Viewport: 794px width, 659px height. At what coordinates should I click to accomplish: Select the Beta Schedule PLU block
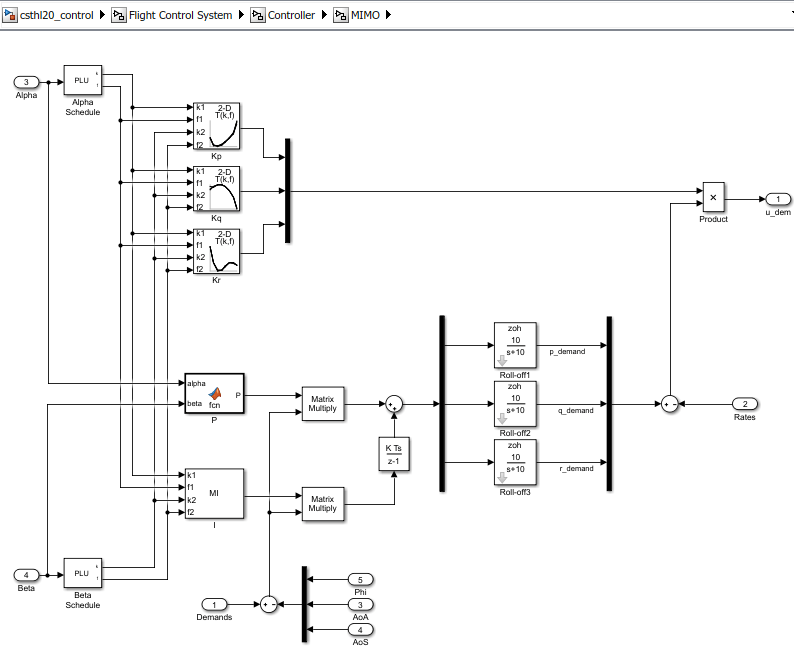point(83,573)
